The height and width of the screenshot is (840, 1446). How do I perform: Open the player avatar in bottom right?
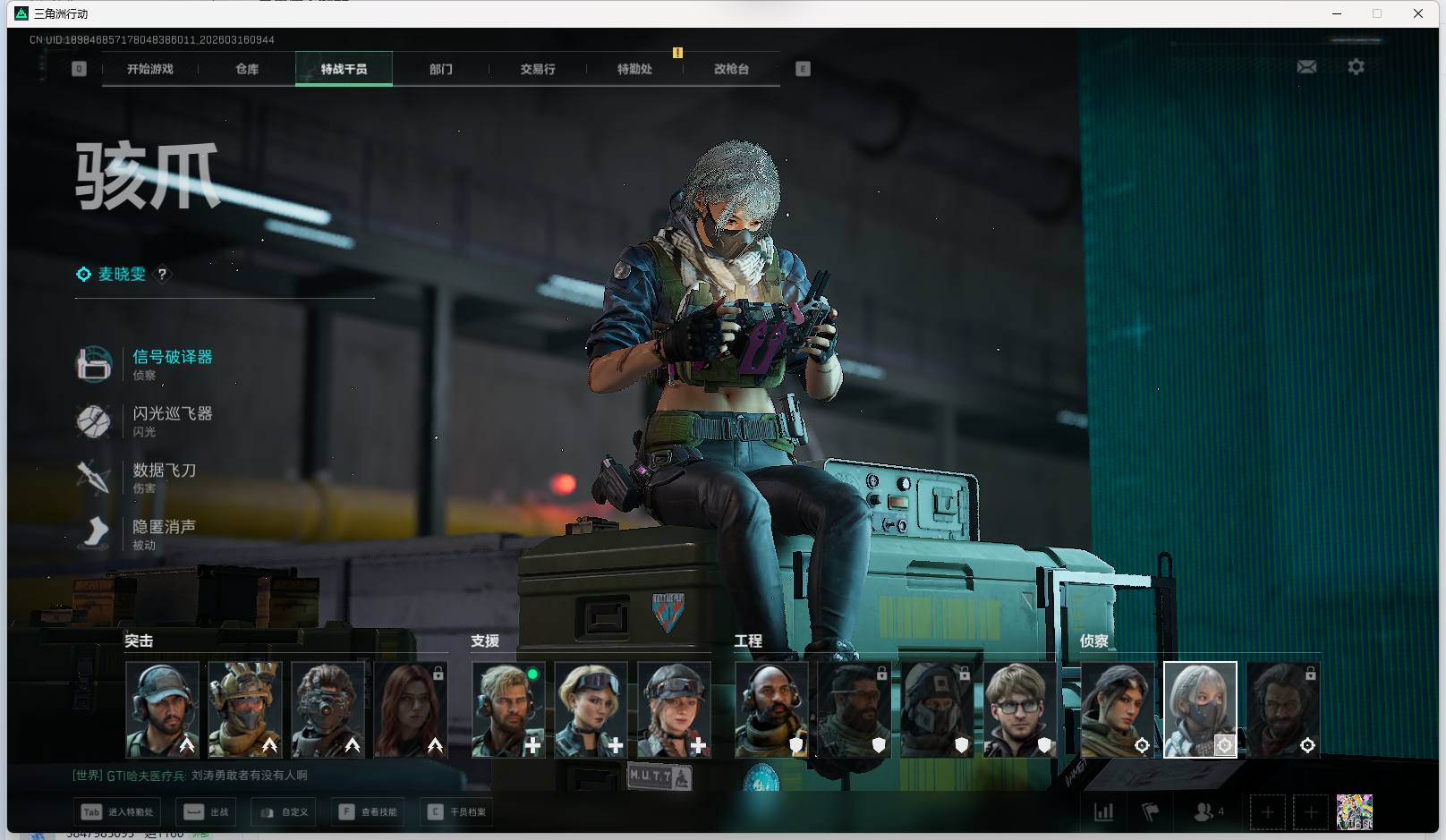pos(1354,812)
